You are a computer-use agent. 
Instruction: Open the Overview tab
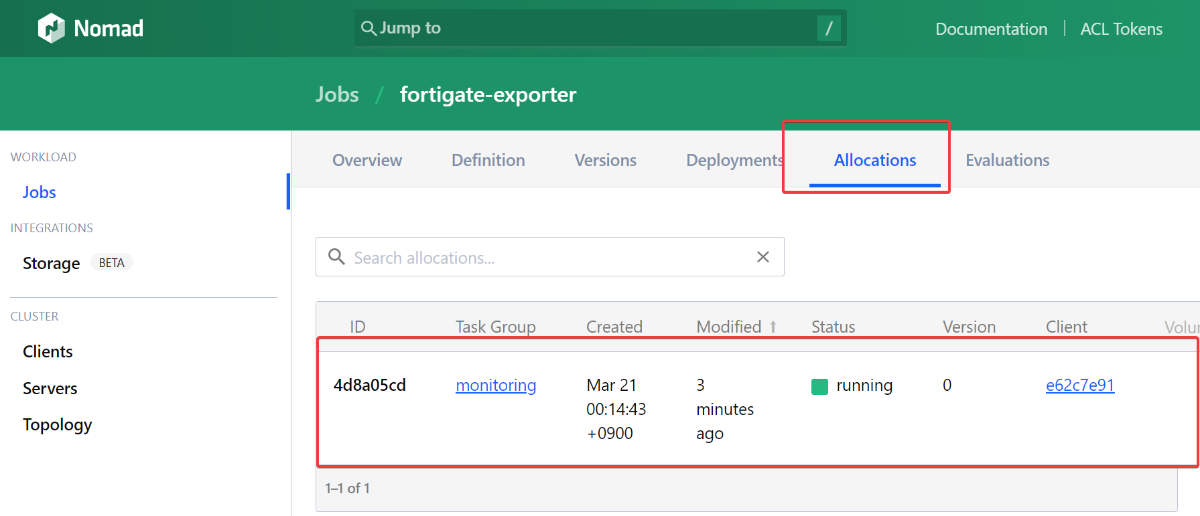(367, 160)
